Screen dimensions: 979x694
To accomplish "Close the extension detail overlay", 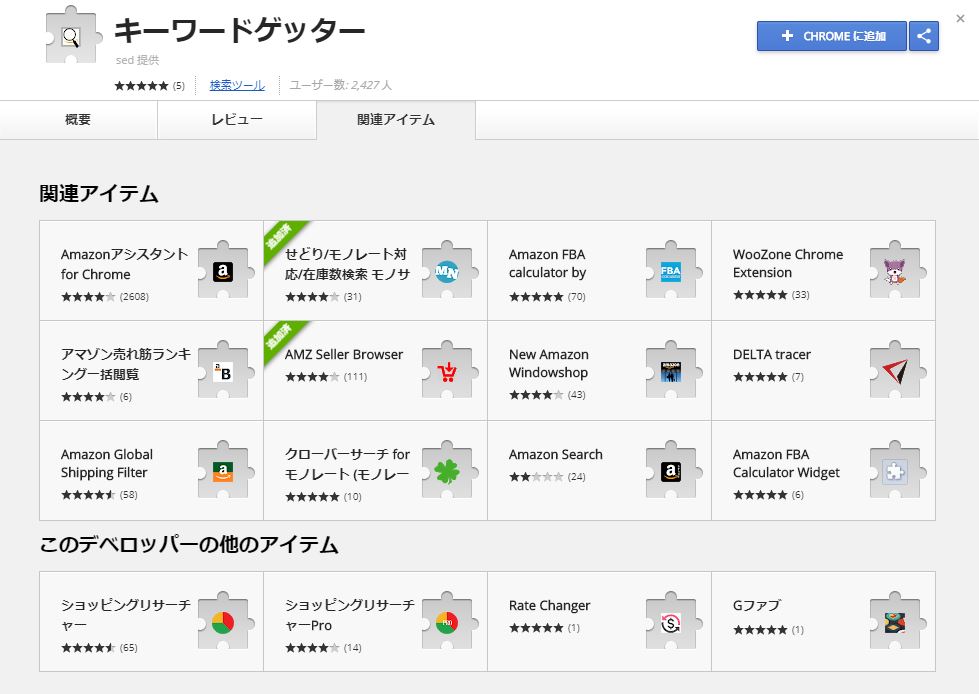I will [960, 19].
